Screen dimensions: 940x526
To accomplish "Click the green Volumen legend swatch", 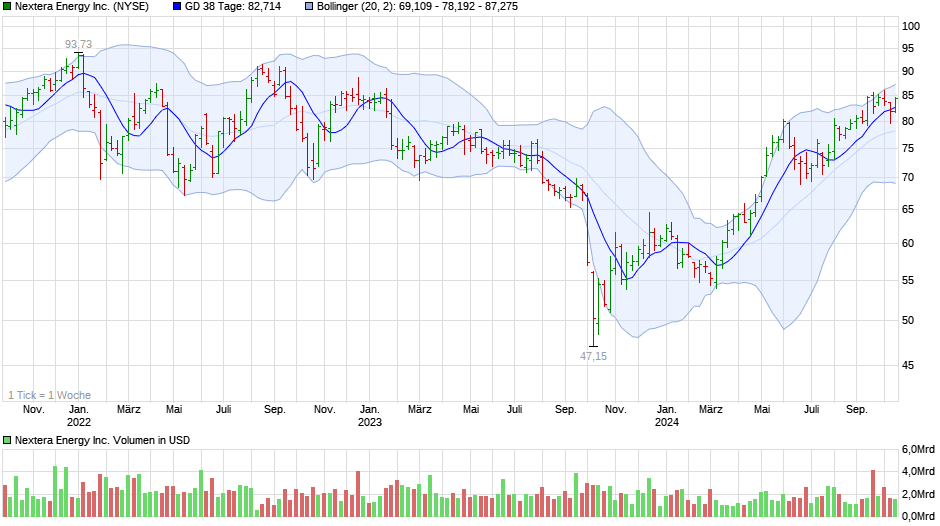I will [x=8, y=440].
